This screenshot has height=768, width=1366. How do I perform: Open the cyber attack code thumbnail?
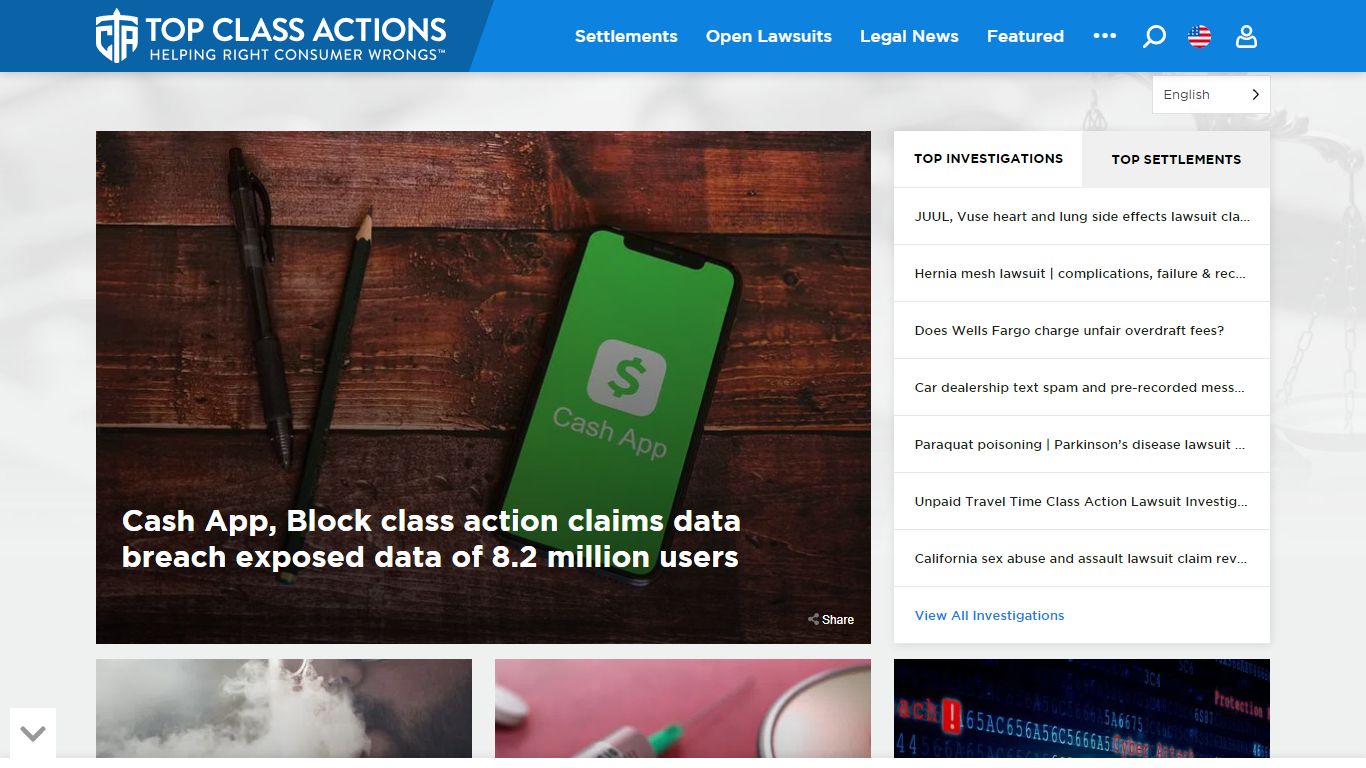1082,708
